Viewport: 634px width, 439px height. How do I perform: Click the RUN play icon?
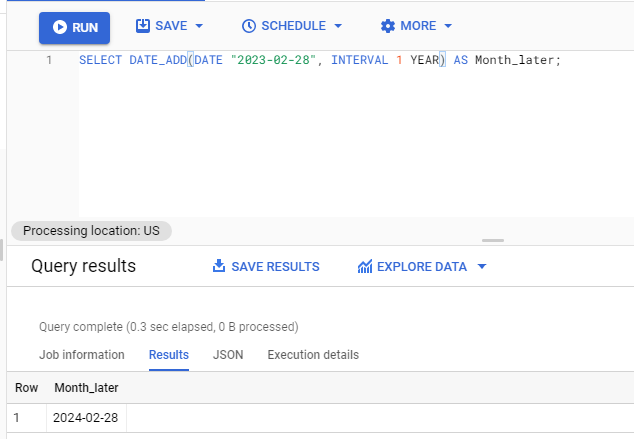[60, 27]
